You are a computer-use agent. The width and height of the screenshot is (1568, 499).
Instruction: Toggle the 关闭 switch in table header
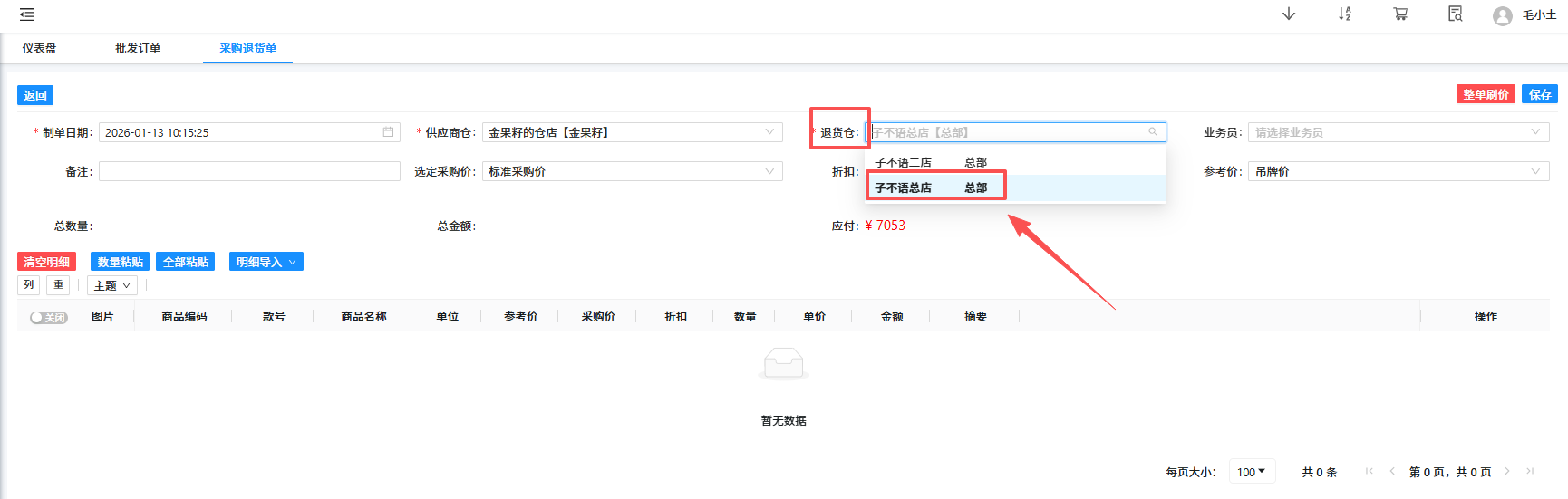click(49, 317)
